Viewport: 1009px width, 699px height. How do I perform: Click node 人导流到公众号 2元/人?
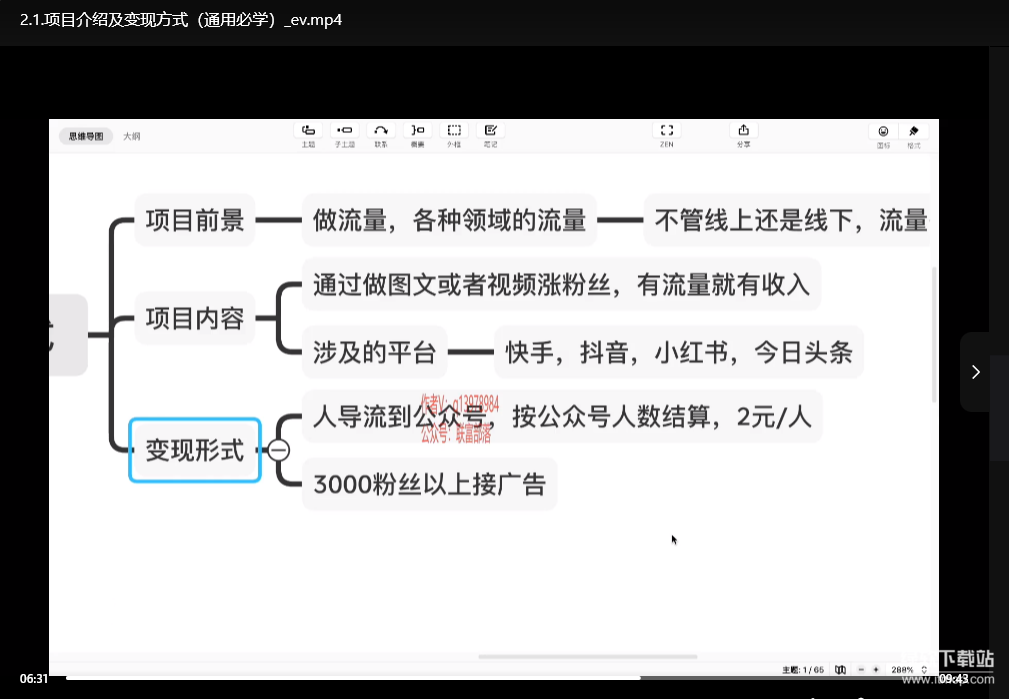[562, 416]
